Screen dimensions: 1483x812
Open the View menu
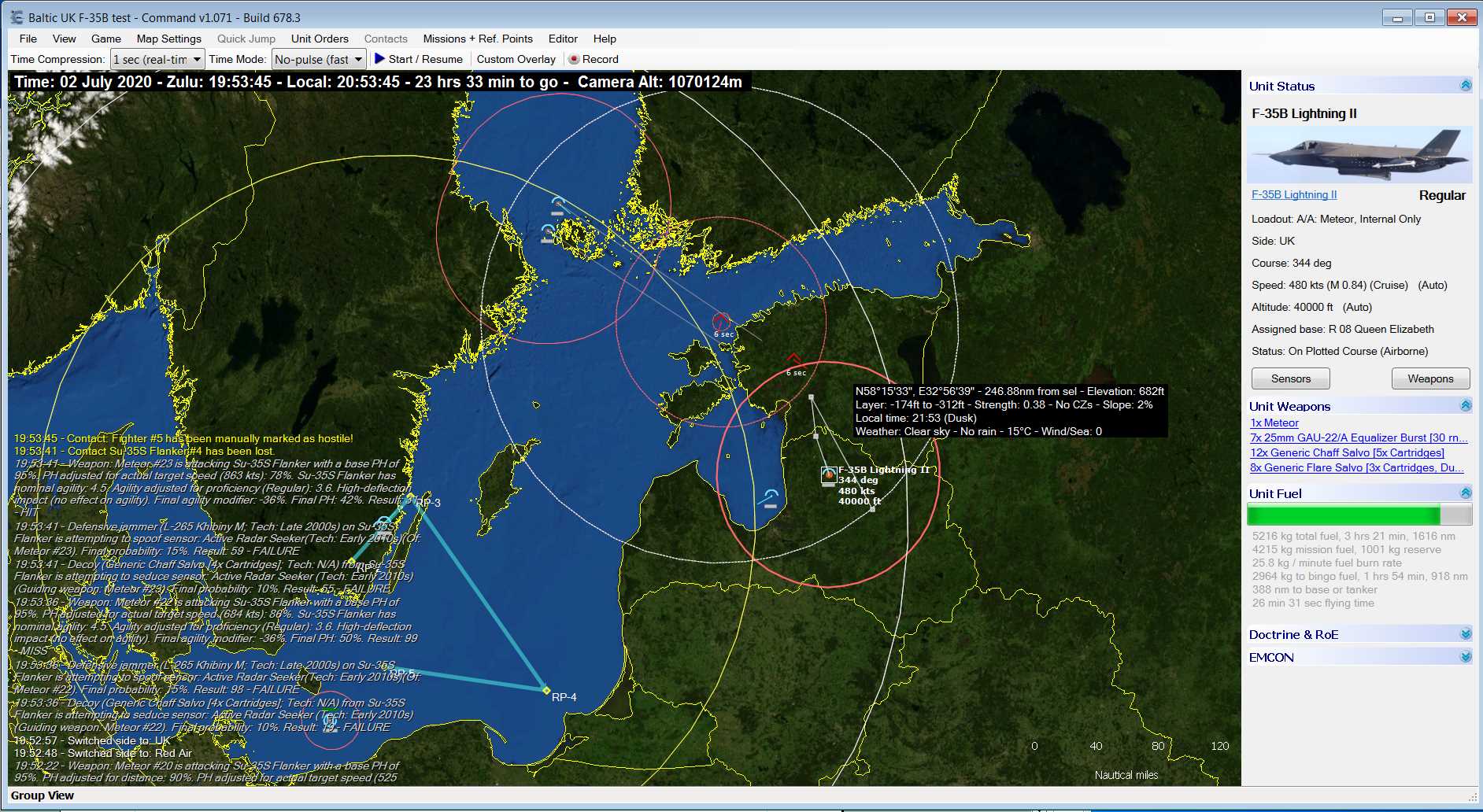[65, 39]
